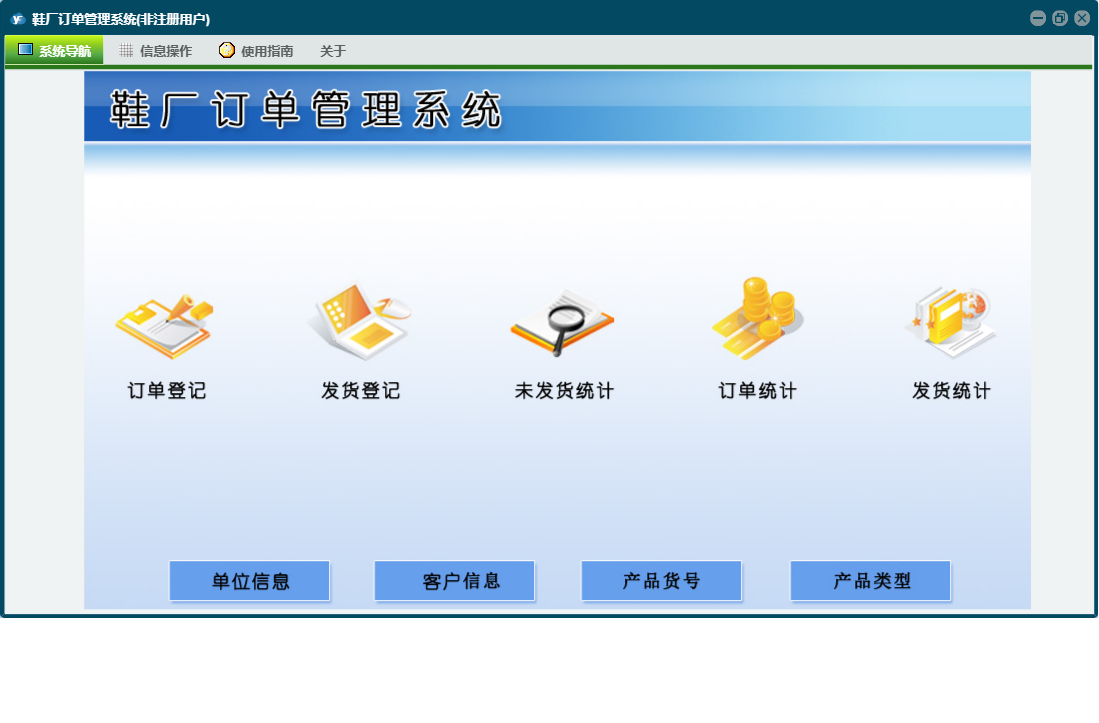
Task: Open the 关于 menu
Action: tap(333, 50)
